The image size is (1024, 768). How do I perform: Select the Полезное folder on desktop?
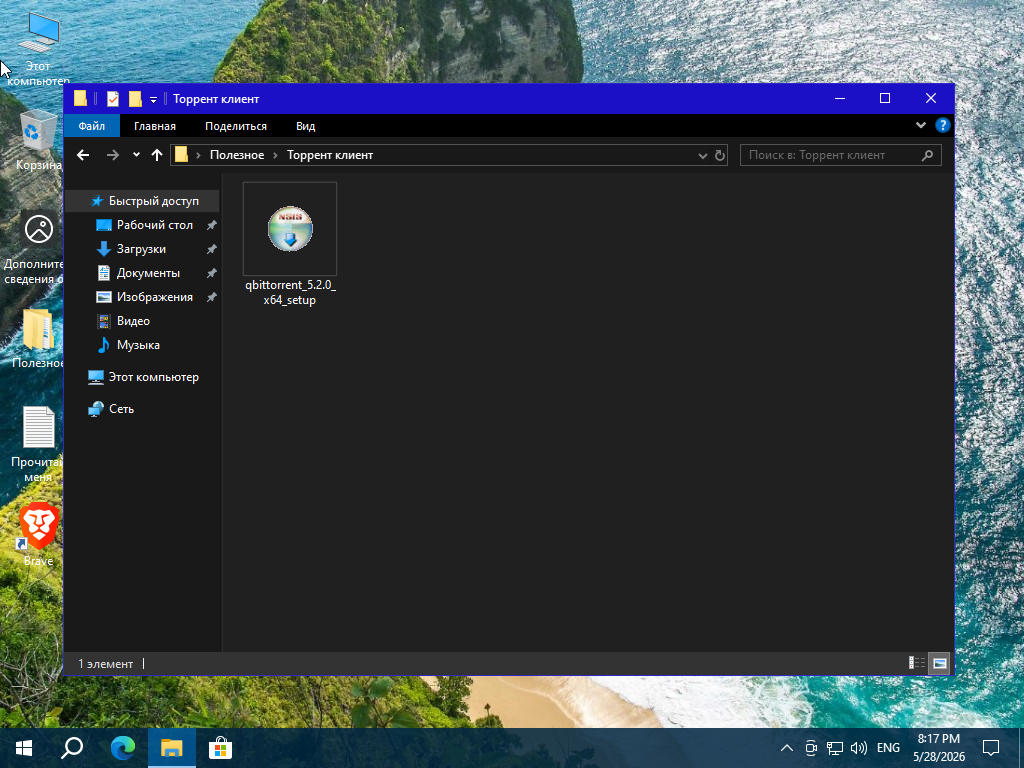(x=38, y=338)
